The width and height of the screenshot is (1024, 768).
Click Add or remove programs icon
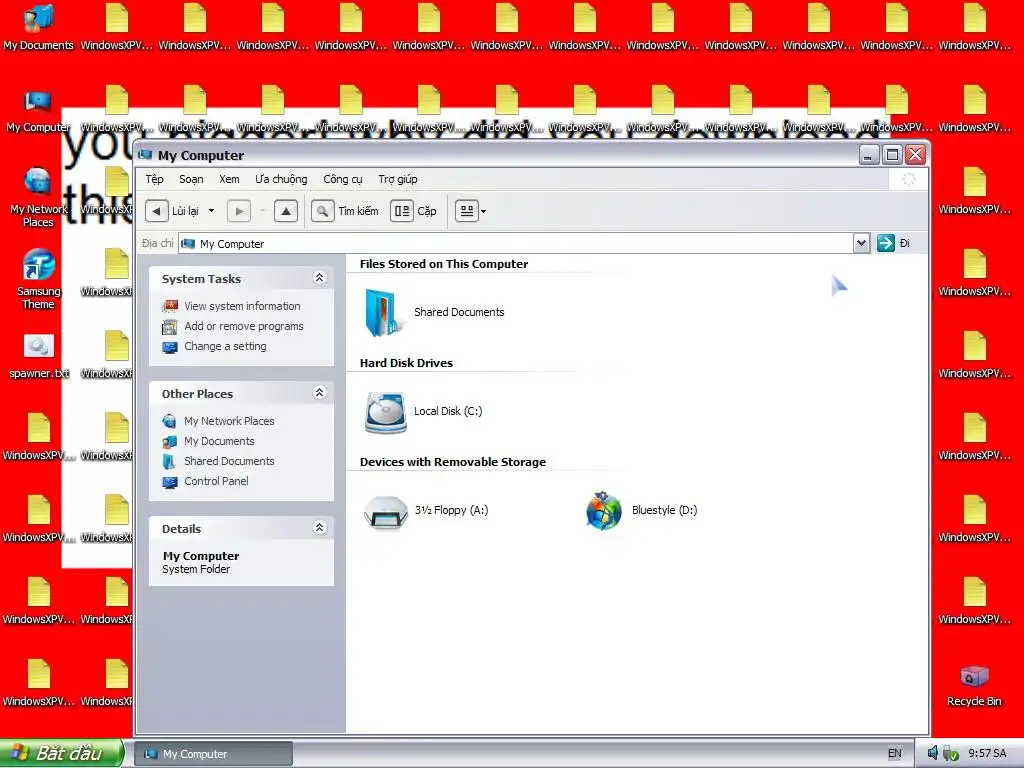pos(170,327)
